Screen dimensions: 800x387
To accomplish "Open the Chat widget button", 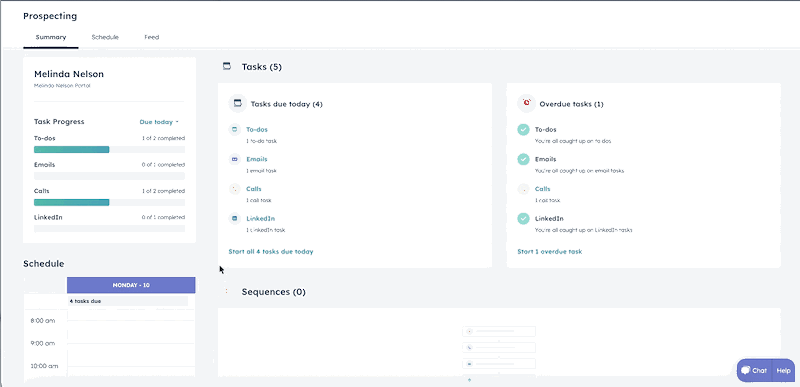I will tap(754, 371).
